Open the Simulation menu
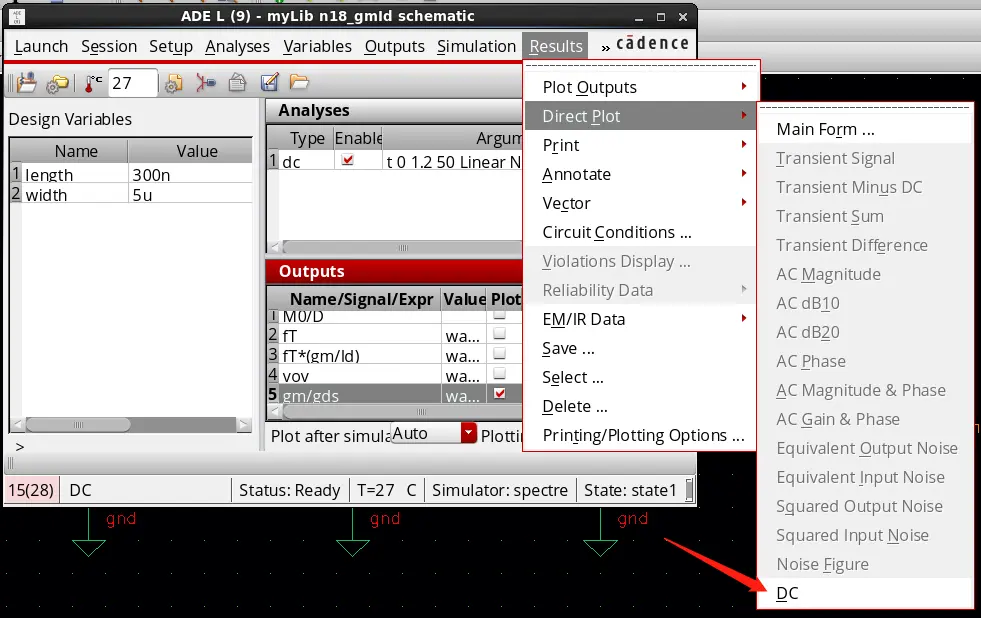 tap(476, 46)
